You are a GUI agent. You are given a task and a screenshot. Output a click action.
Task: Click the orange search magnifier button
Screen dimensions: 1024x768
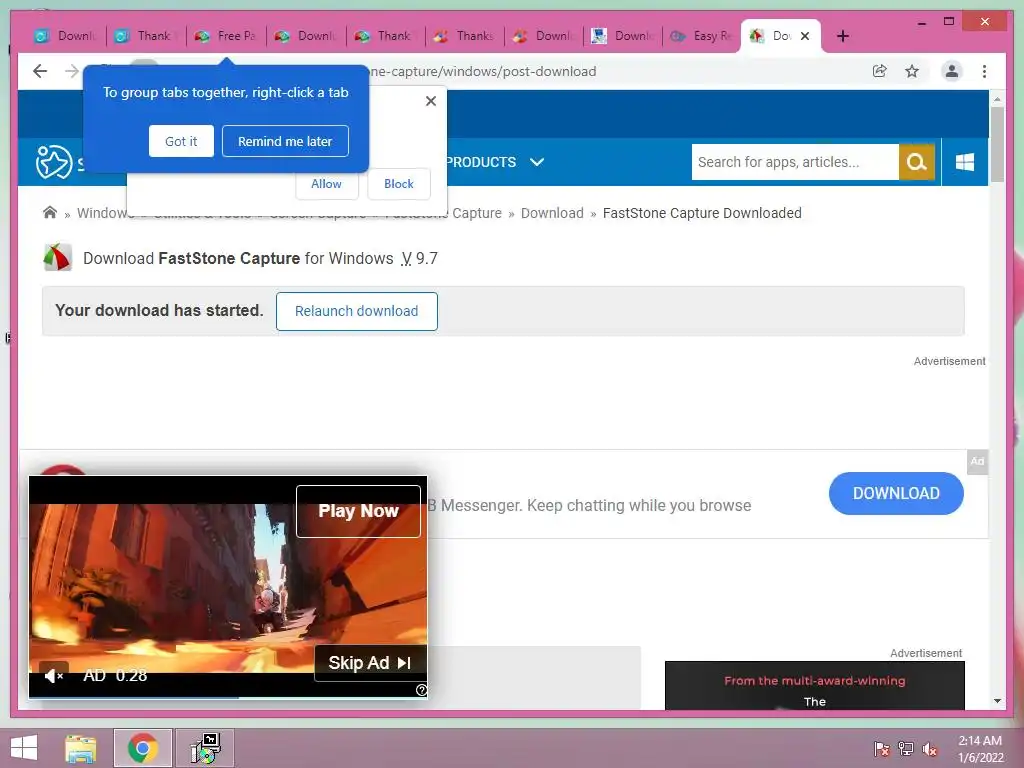[916, 162]
